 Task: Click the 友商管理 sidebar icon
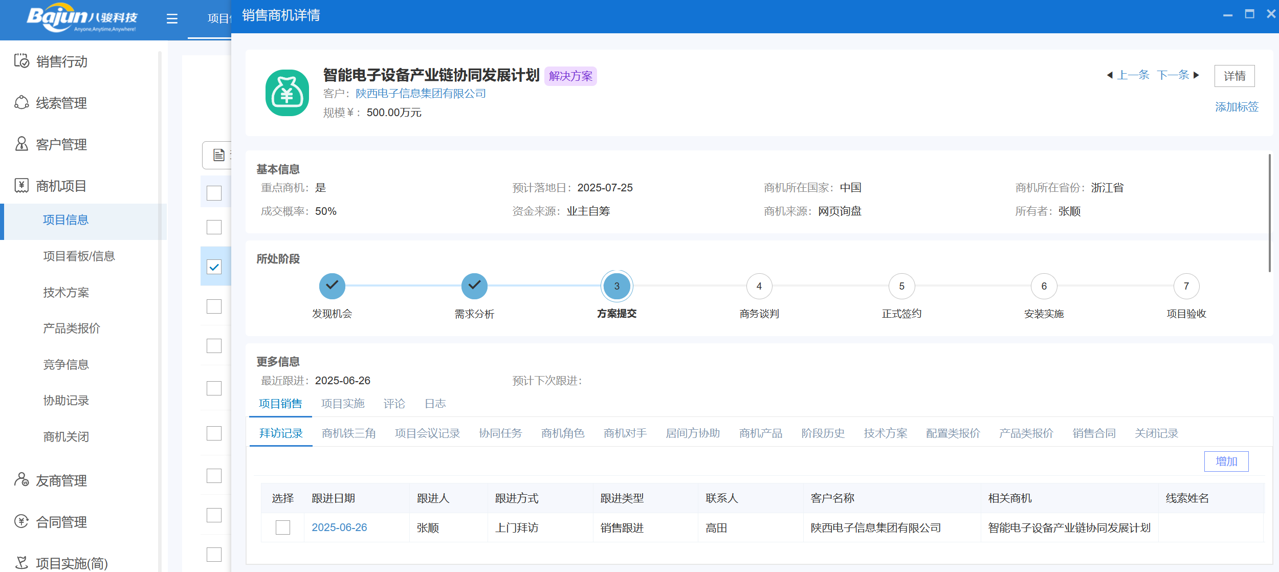[x=21, y=480]
